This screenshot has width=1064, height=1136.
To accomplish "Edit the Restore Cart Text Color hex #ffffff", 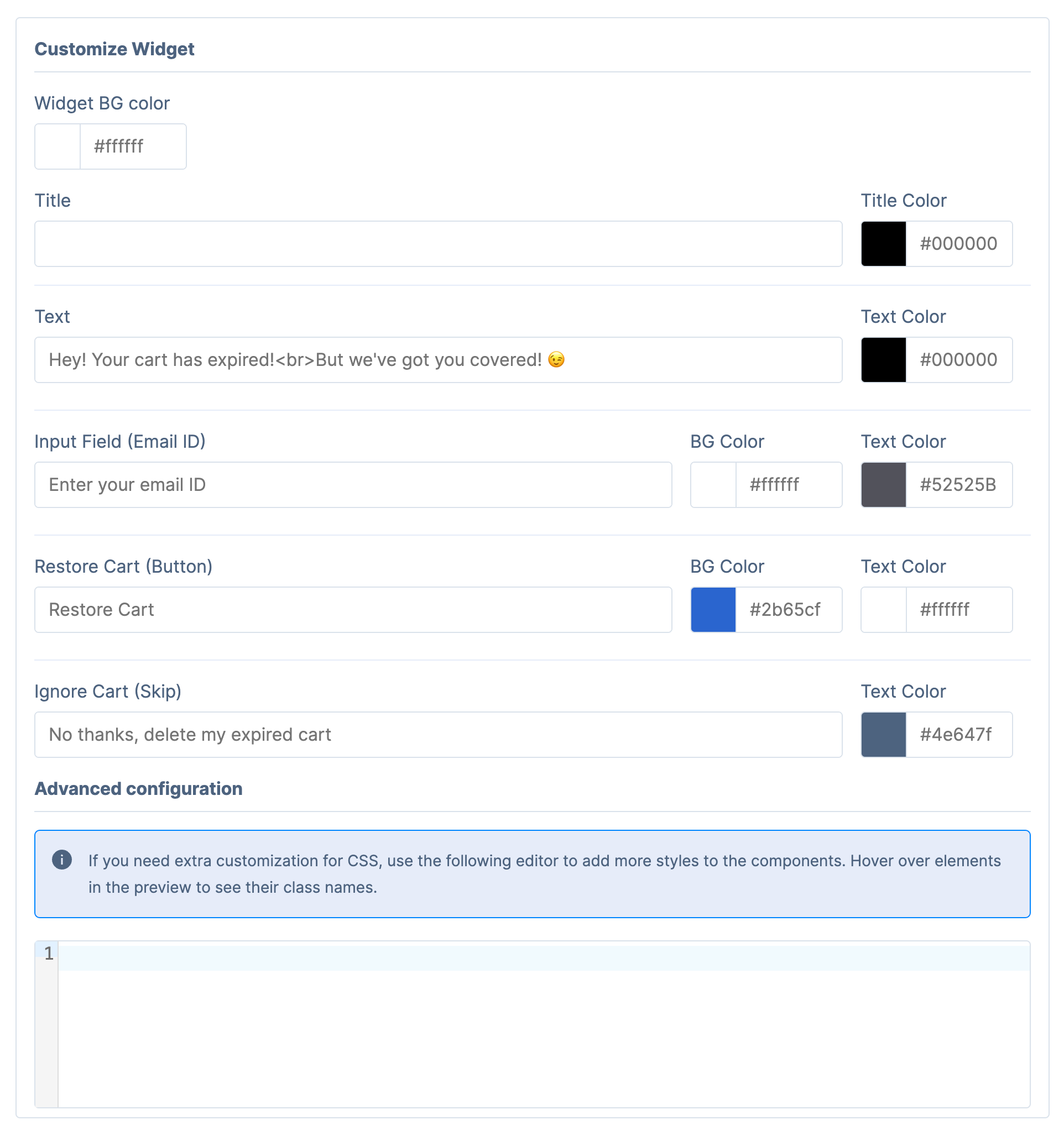I will [x=959, y=610].
